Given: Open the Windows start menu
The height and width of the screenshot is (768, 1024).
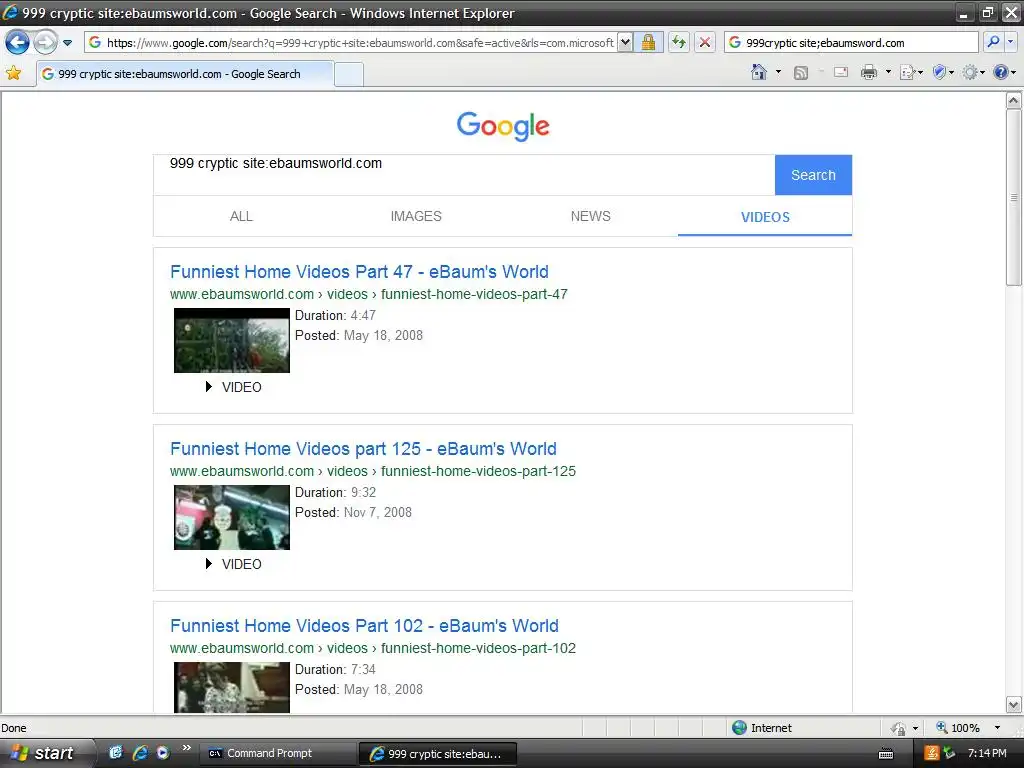Looking at the screenshot, I should 46,753.
